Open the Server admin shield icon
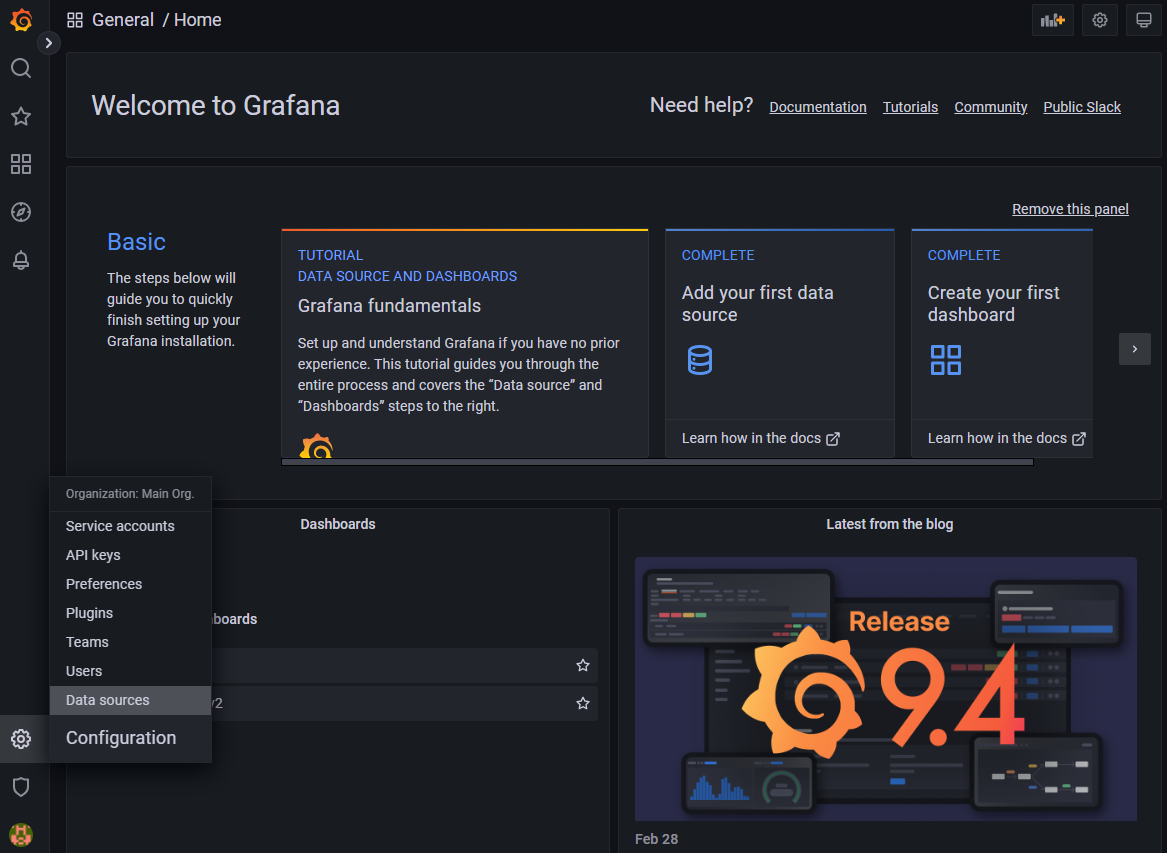1167x853 pixels. [x=21, y=787]
